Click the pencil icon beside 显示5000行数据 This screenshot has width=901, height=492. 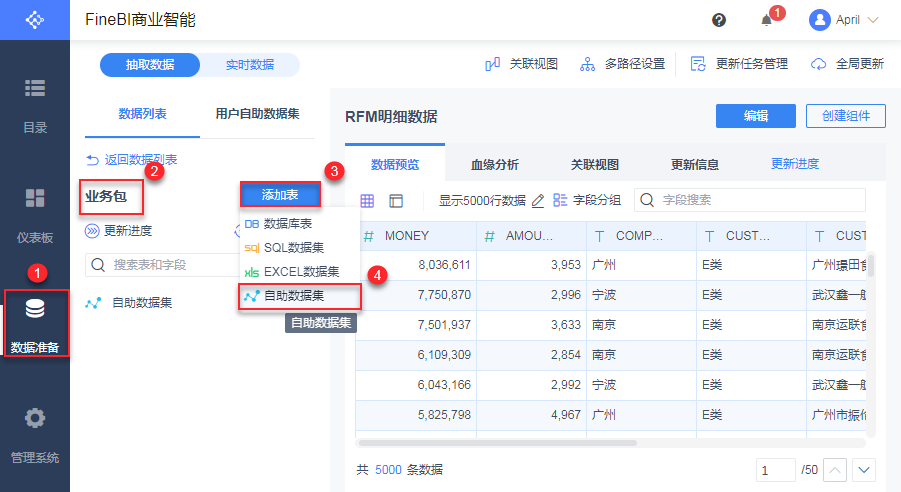tap(538, 200)
